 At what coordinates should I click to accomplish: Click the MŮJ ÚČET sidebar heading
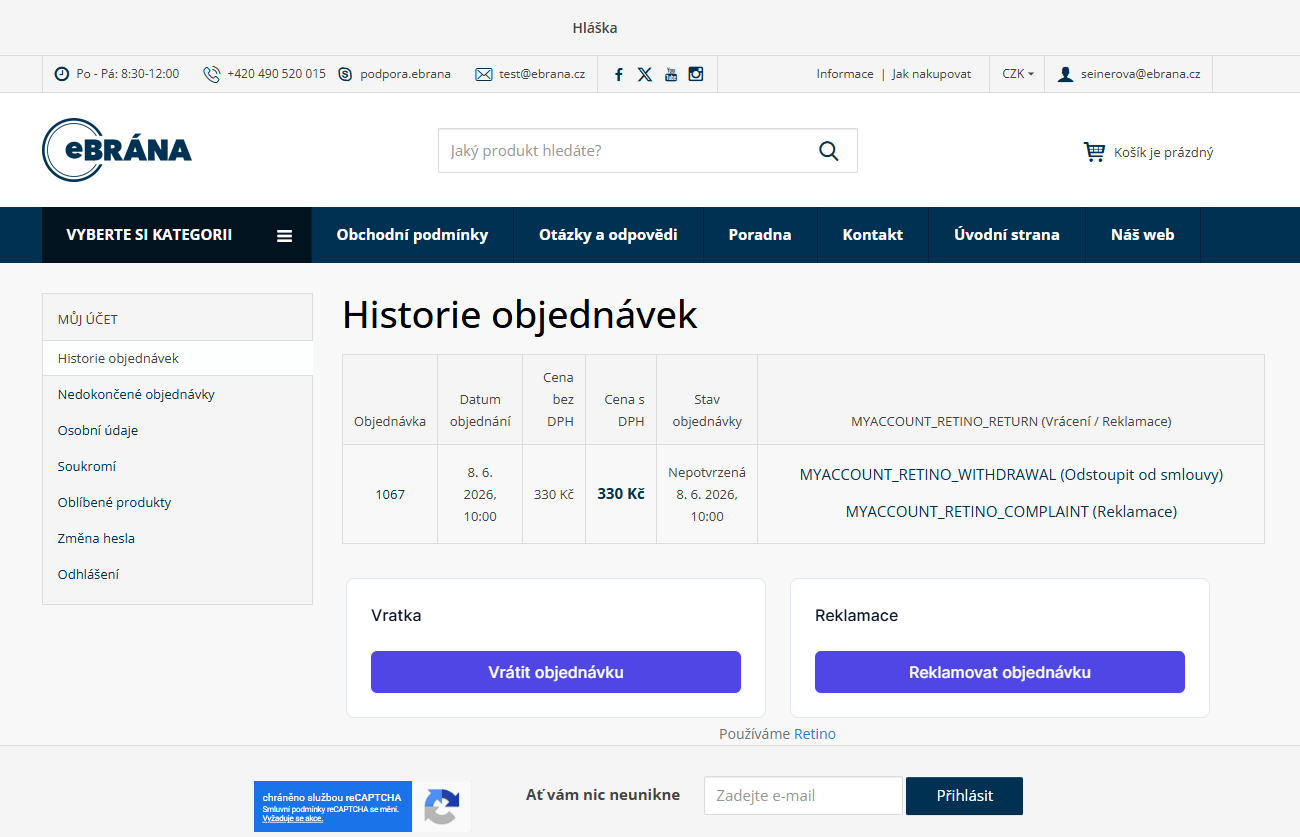click(x=88, y=319)
